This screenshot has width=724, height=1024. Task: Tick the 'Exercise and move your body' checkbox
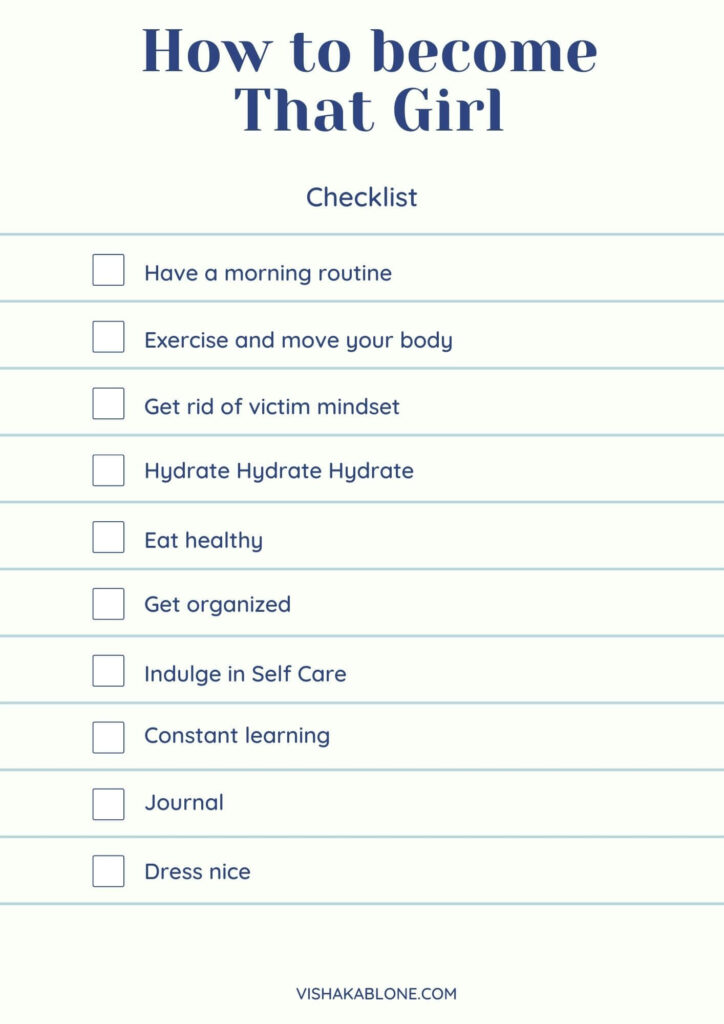tap(108, 336)
